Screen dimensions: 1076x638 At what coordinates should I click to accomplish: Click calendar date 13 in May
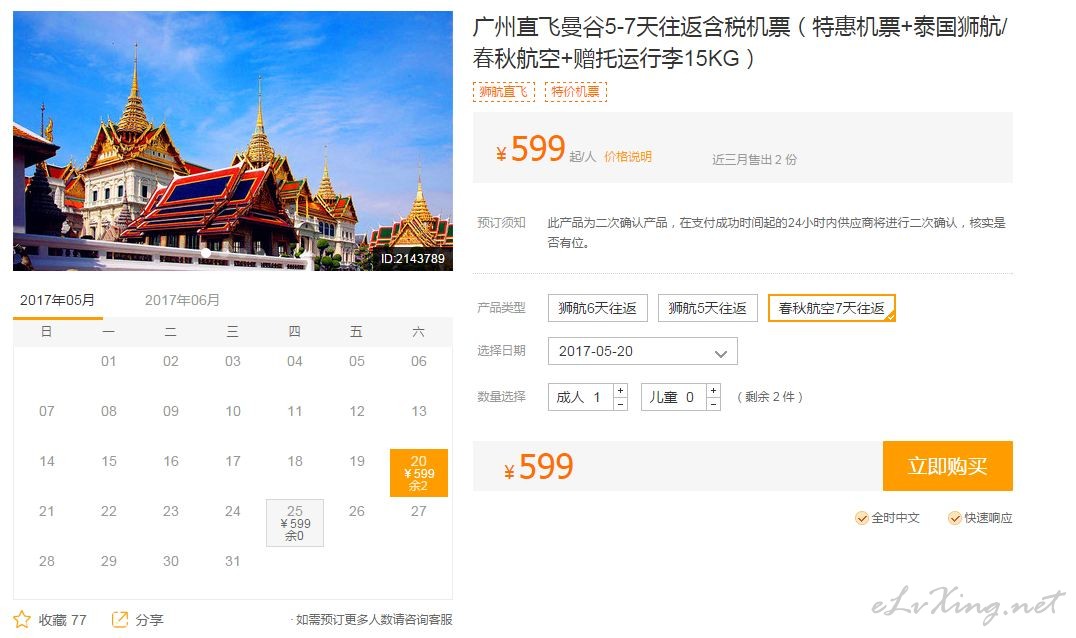pos(419,412)
